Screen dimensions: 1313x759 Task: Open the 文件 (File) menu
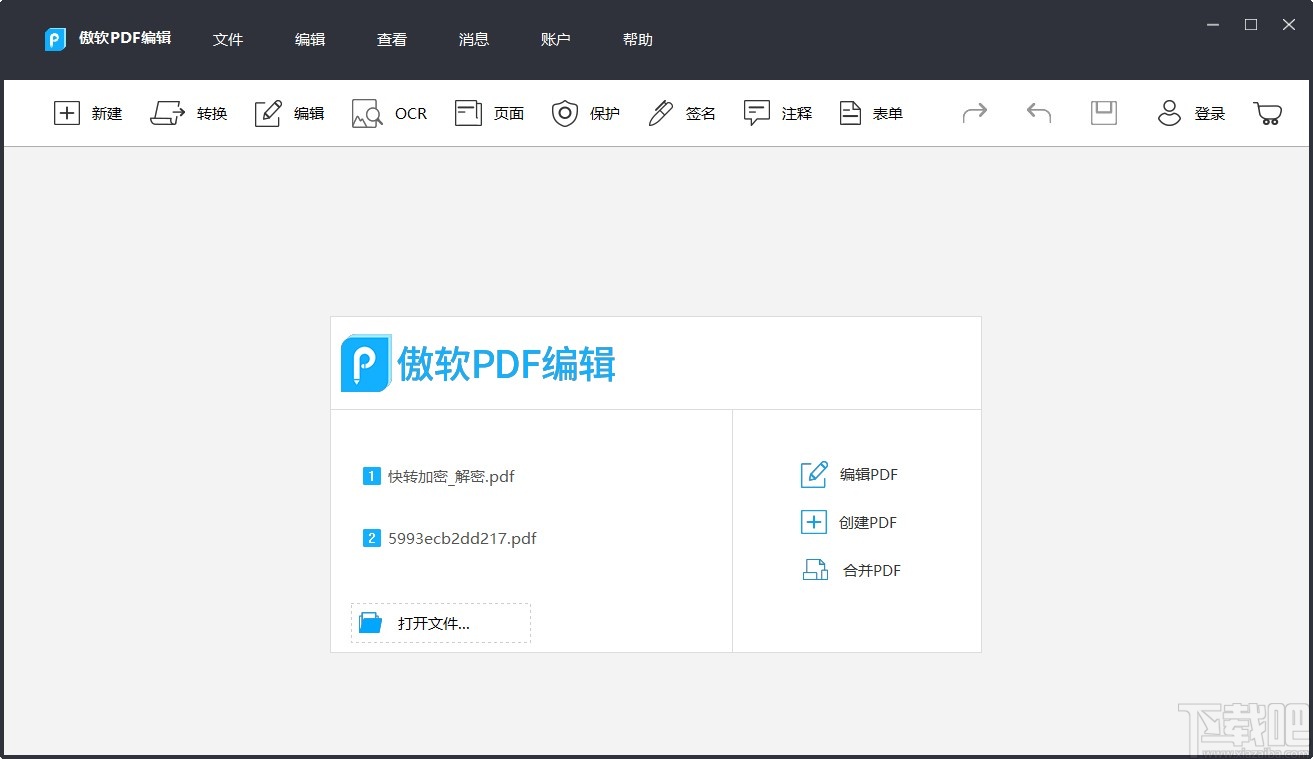pos(228,39)
